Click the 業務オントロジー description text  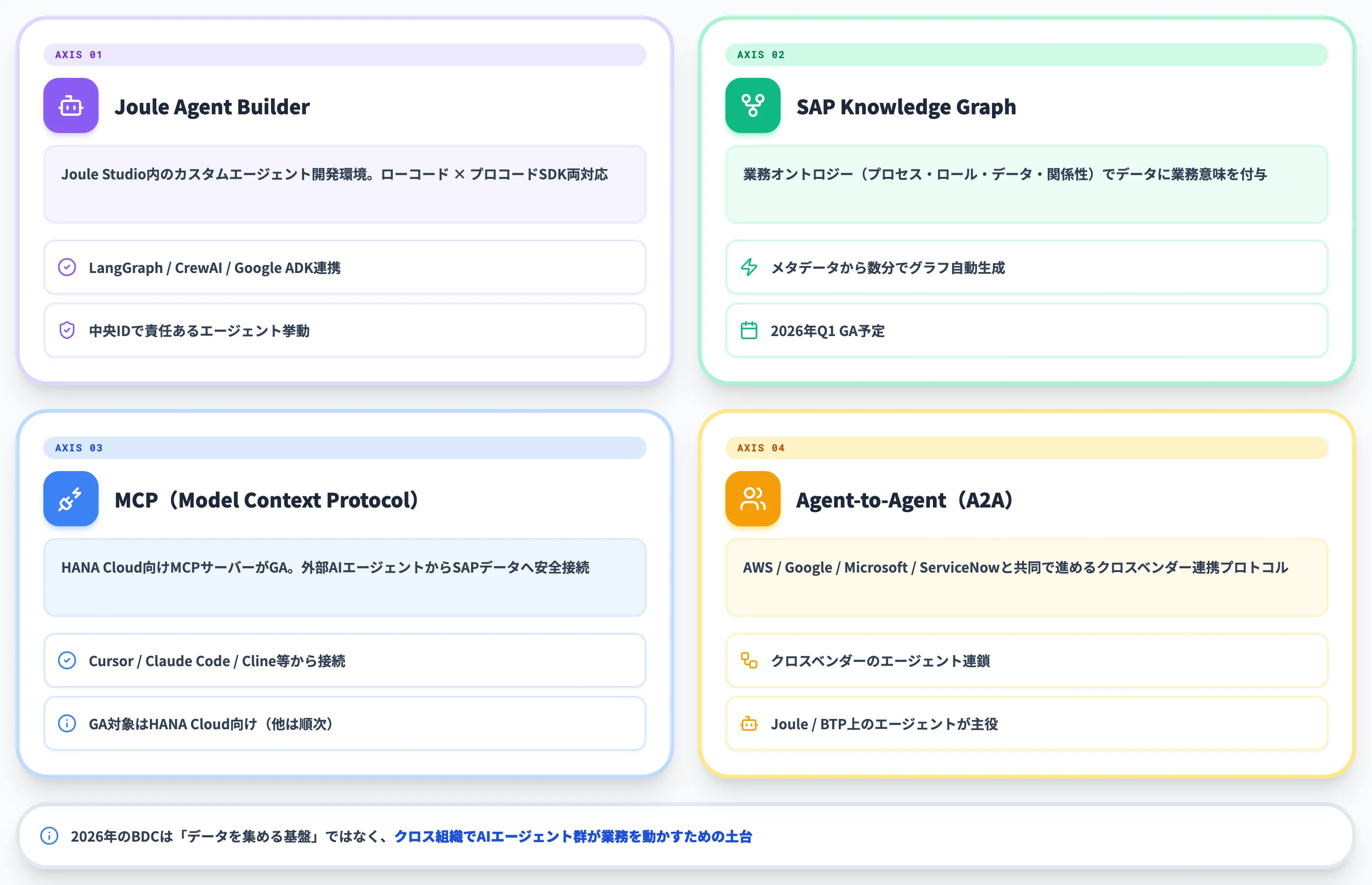1005,174
